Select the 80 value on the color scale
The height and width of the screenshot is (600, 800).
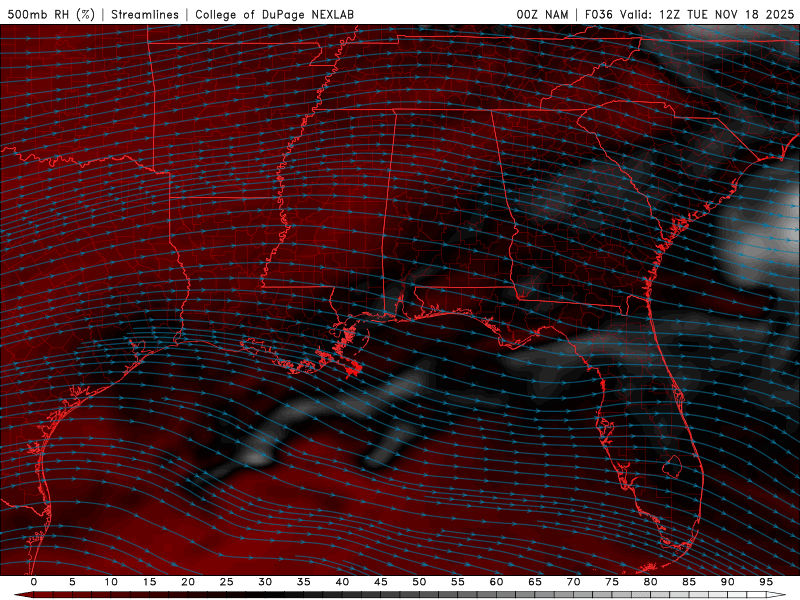coord(651,582)
